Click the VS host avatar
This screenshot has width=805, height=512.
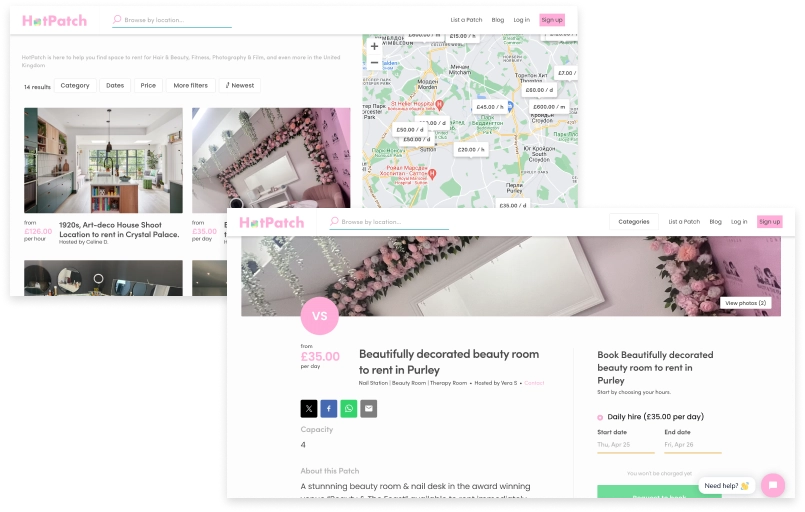point(319,316)
